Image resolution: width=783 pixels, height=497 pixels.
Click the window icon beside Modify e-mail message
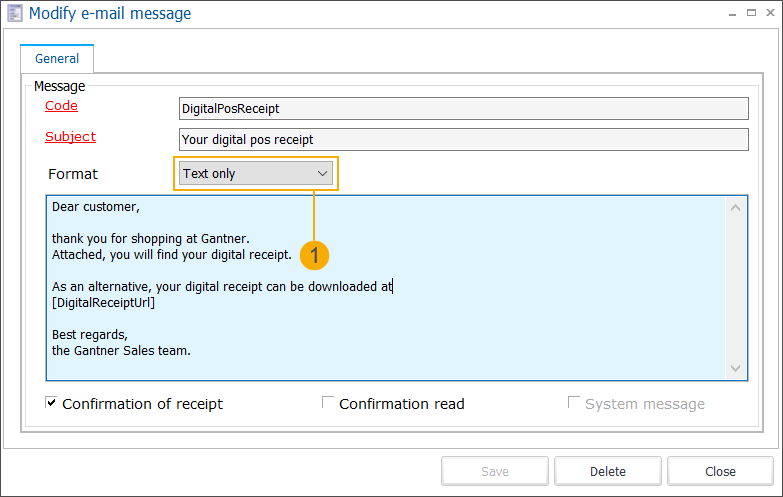(14, 13)
